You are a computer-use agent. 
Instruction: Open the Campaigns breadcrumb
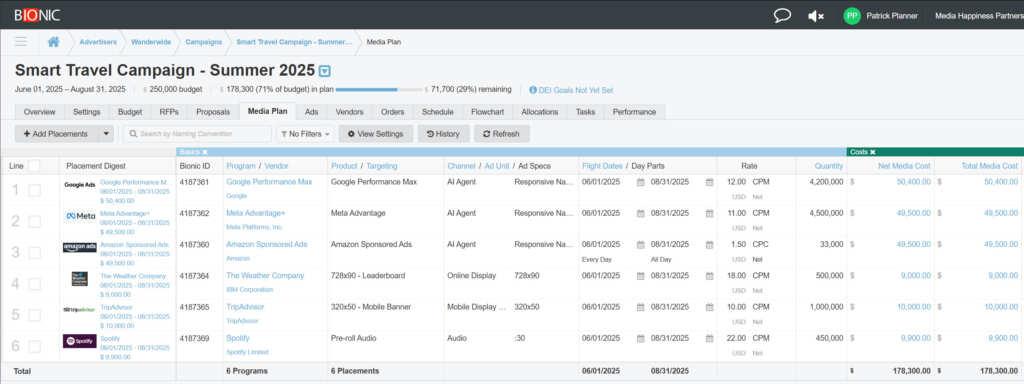pos(203,42)
